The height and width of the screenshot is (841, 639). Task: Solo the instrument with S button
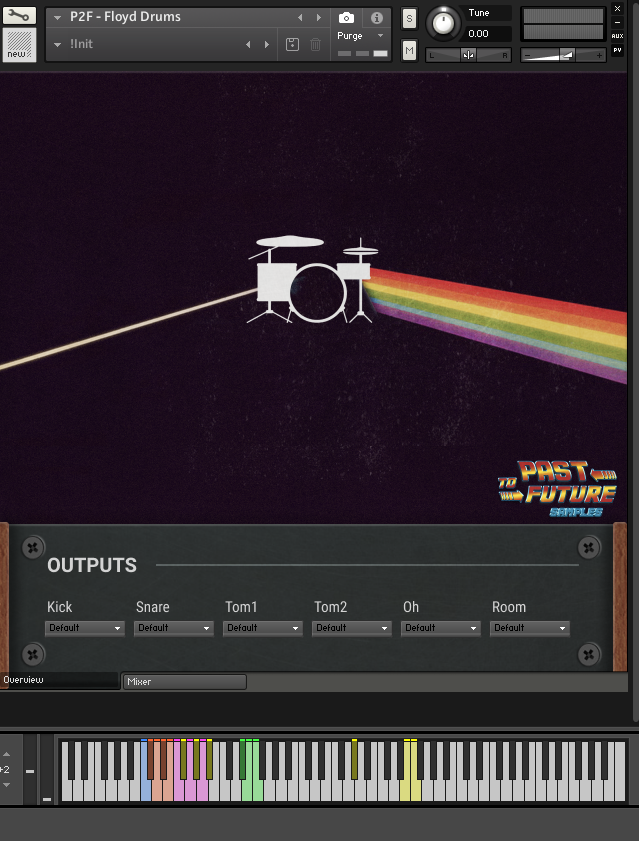(409, 19)
